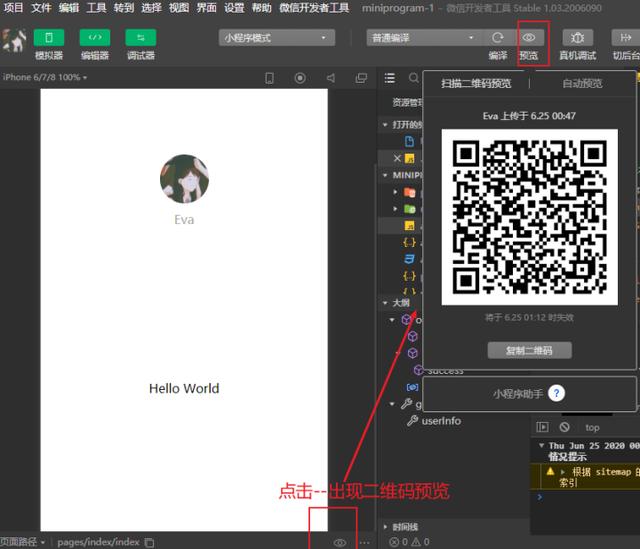The image size is (640, 549).
Task: Click the Compile (编译) refresh icon
Action: (x=498, y=38)
